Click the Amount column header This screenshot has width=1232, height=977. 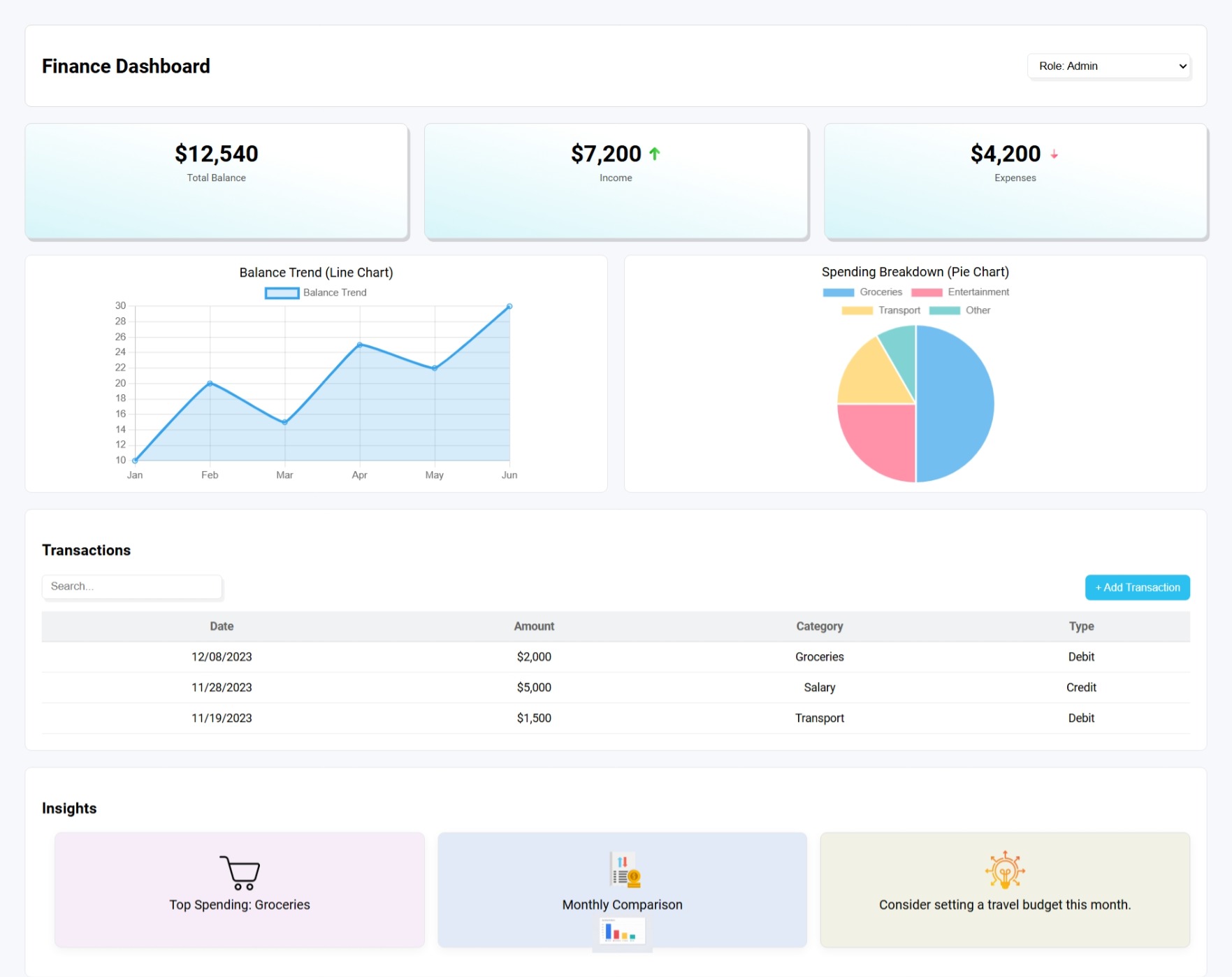pos(534,627)
